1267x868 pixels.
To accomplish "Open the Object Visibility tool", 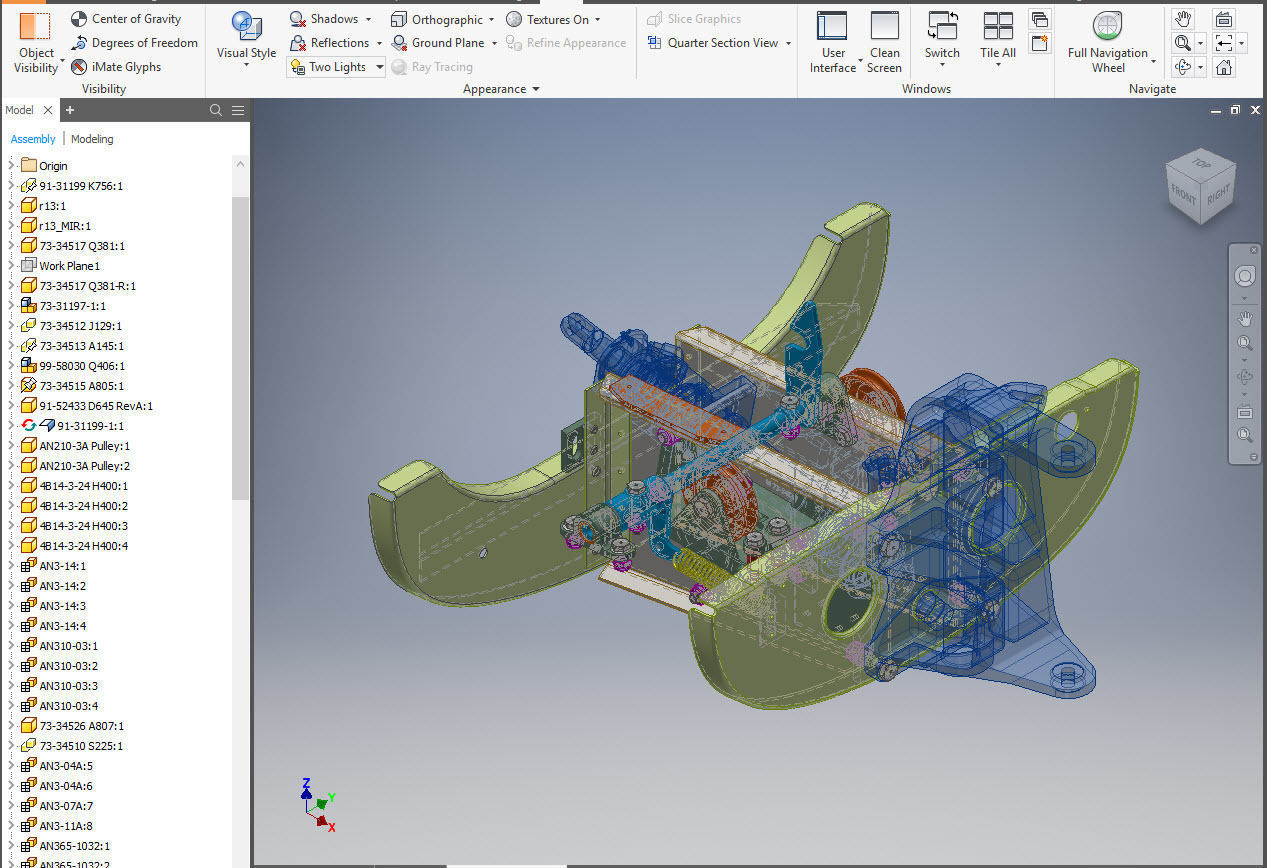I will (36, 42).
